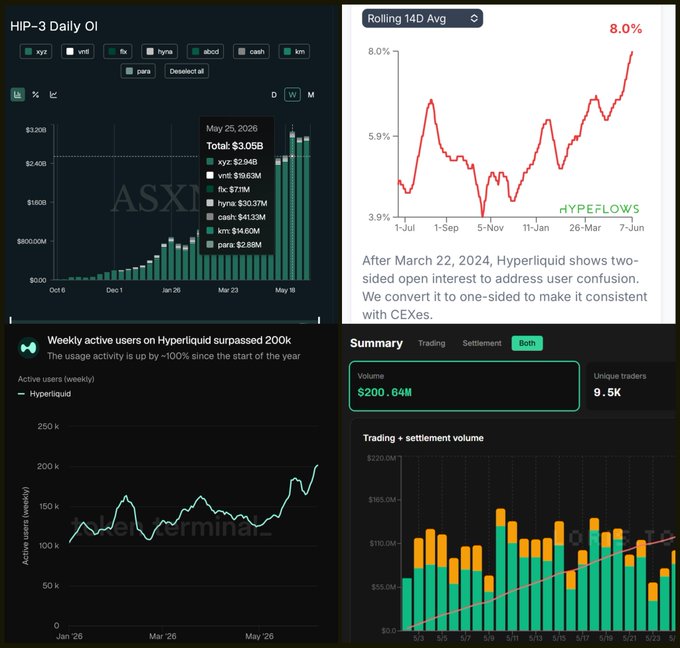Click the 'km: $14.60M' tooltip row
This screenshot has height=648, width=680.
tap(233, 231)
